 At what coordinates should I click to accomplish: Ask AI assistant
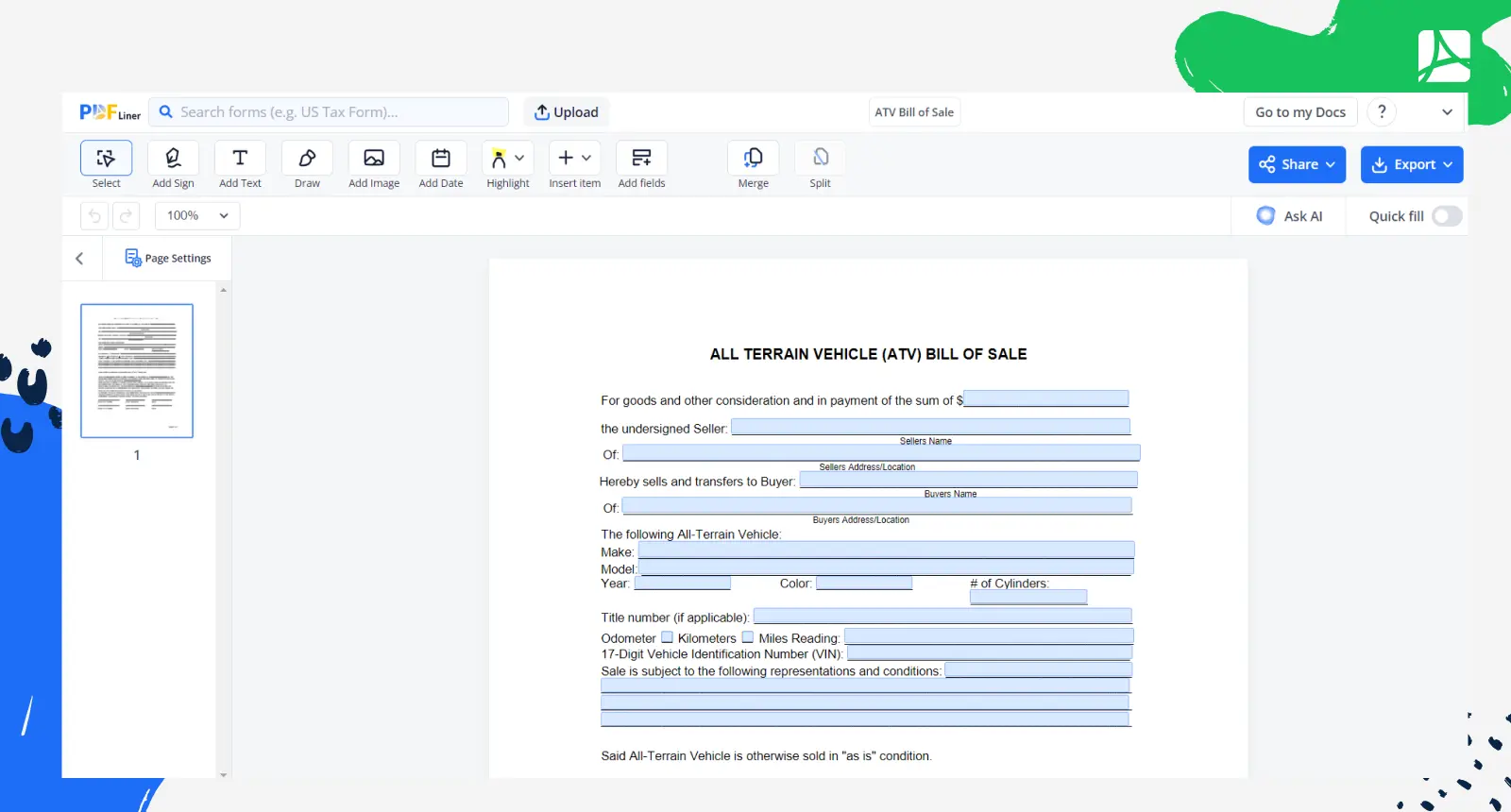click(1289, 216)
